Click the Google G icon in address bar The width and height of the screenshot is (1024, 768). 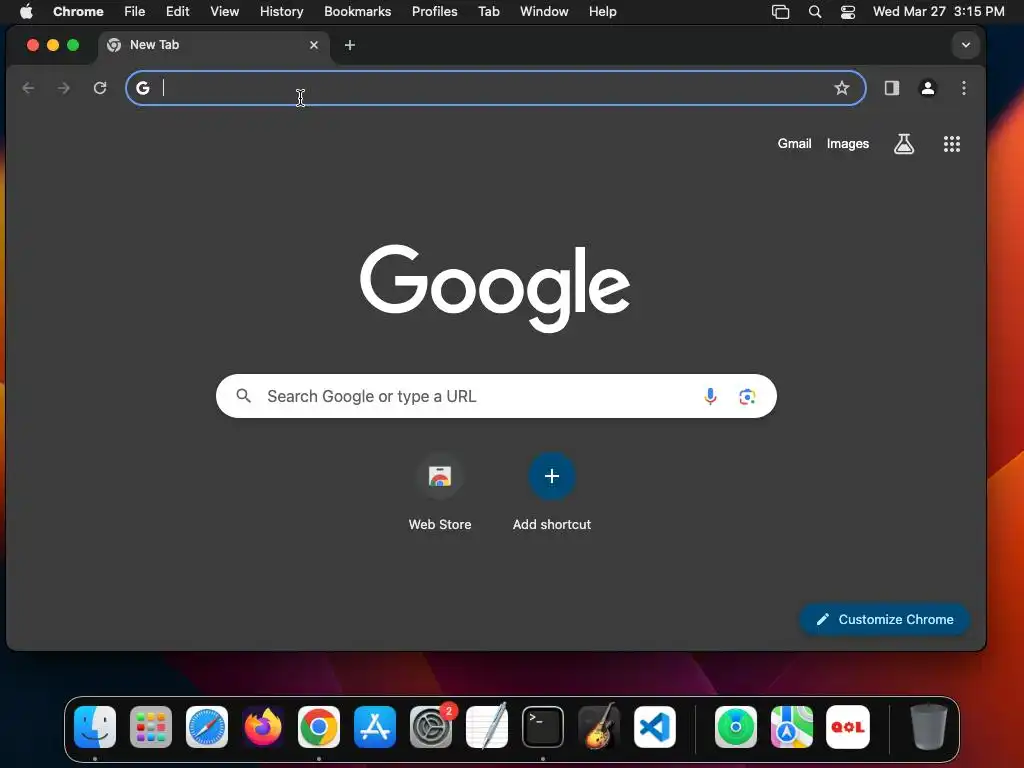pos(143,88)
